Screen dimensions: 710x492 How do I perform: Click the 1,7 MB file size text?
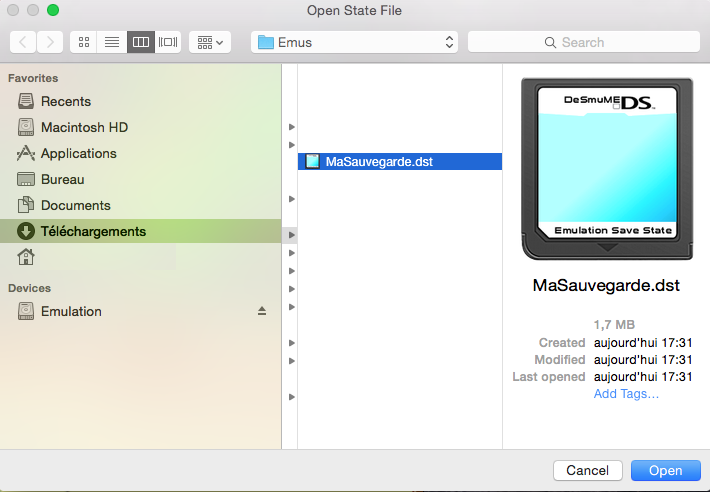(614, 325)
